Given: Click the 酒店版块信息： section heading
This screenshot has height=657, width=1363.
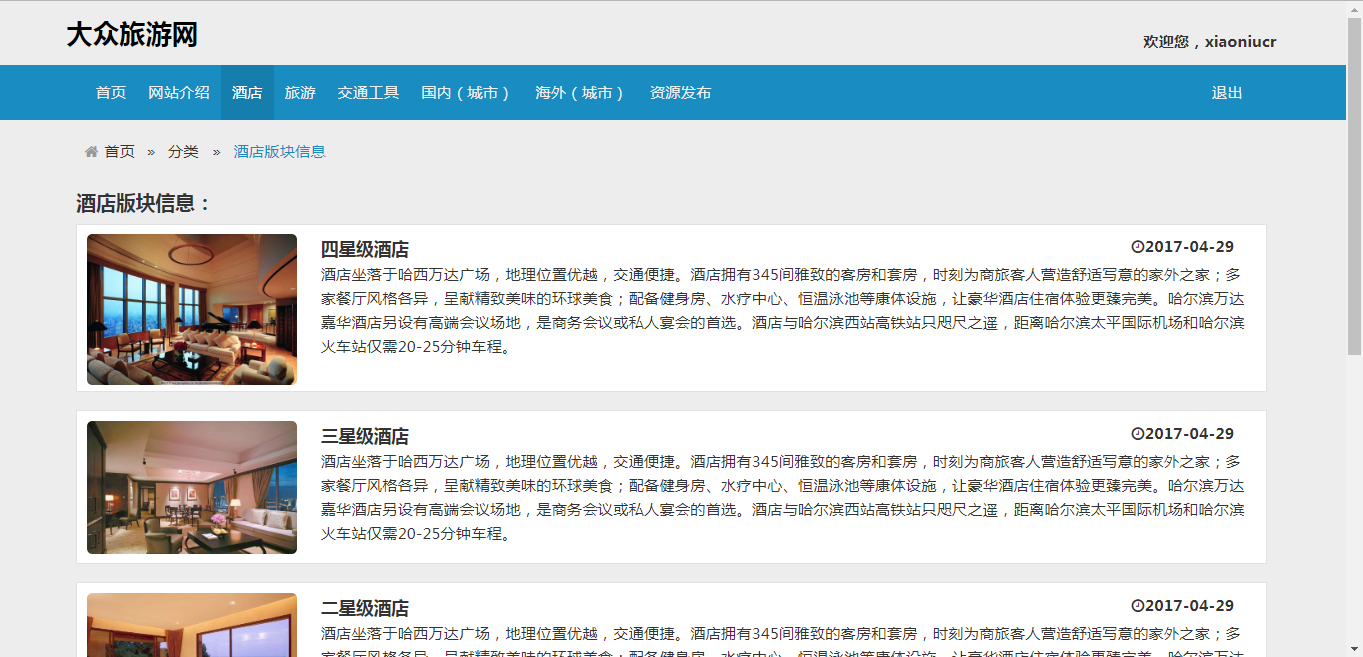Looking at the screenshot, I should [145, 204].
